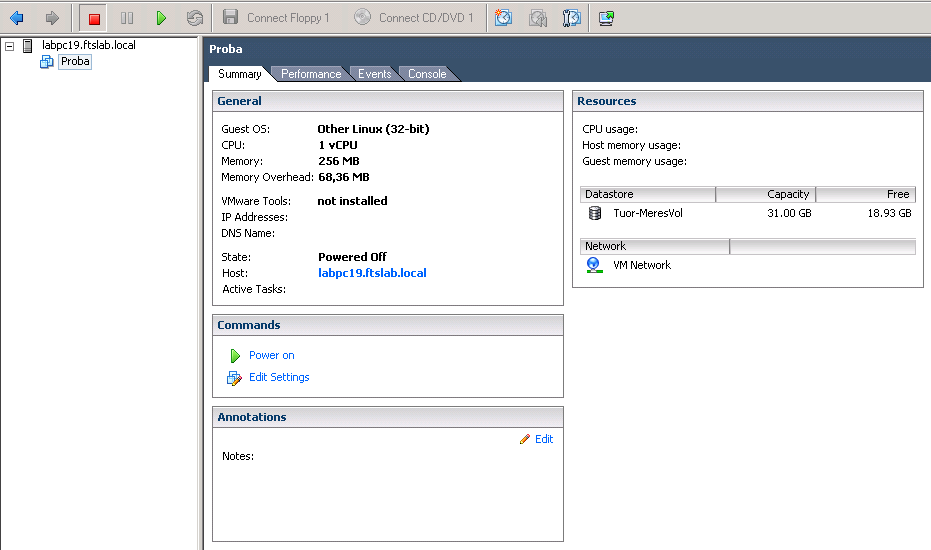Click the Reset virtual machine icon
Viewport: 931px width, 550px height.
pyautogui.click(x=194, y=18)
